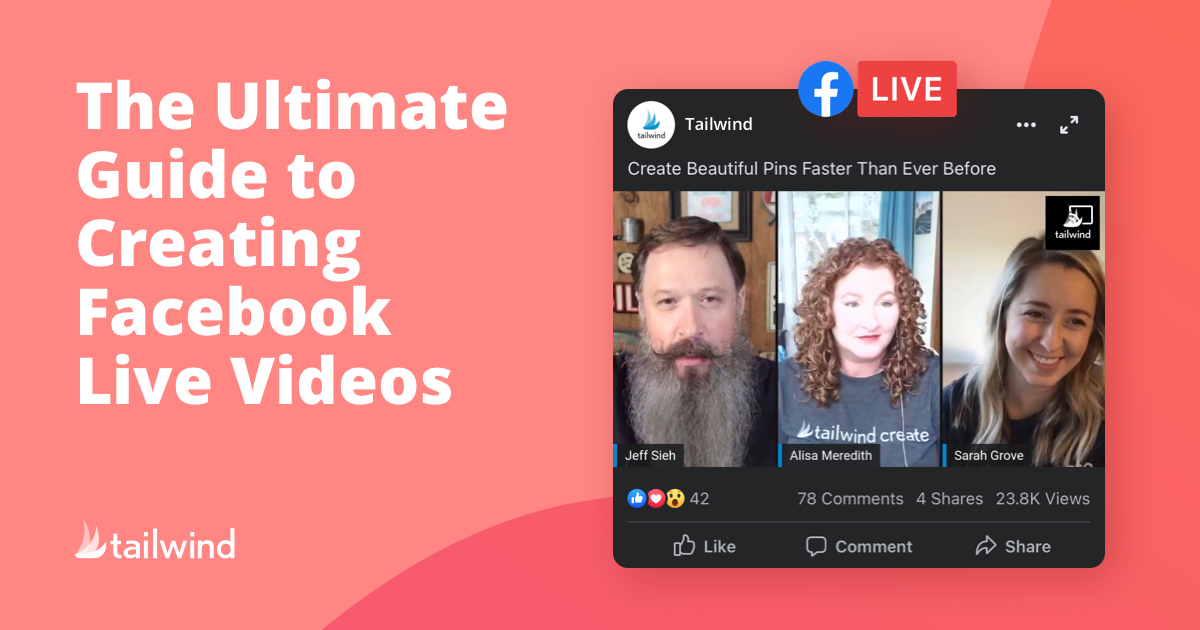Select the thumbs-up reaction icon
The image size is (1200, 630).
tap(636, 498)
